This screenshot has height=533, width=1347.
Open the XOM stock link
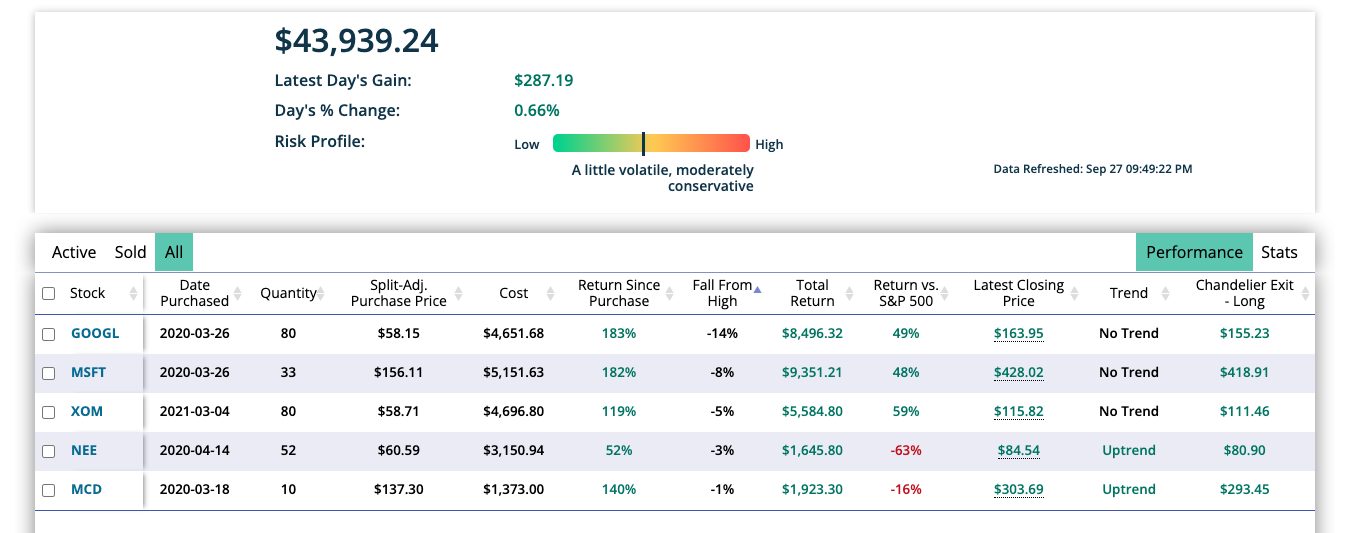click(87, 411)
